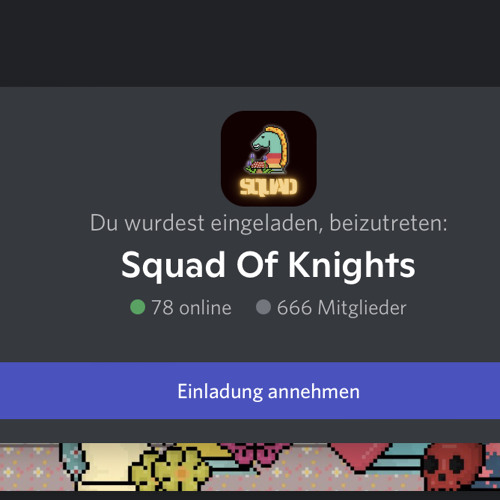
Task: Click the 78 online count label
Action: click(x=191, y=307)
